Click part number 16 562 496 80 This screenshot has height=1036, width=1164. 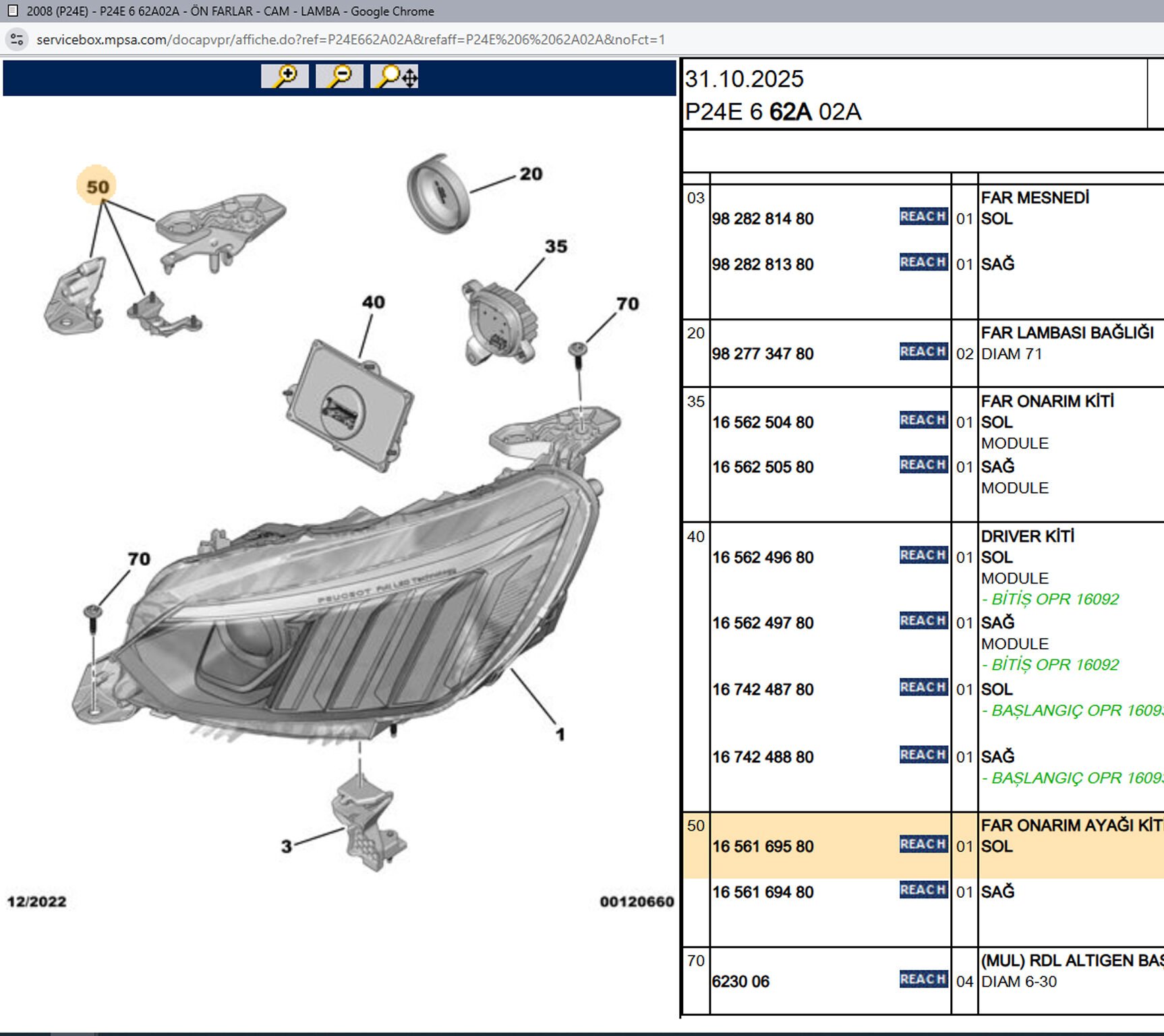click(763, 558)
